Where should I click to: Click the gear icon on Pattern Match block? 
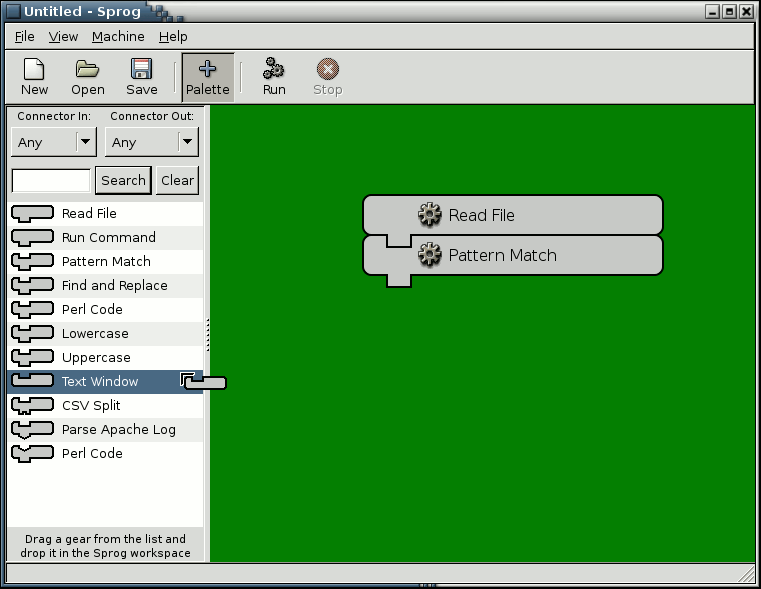430,255
